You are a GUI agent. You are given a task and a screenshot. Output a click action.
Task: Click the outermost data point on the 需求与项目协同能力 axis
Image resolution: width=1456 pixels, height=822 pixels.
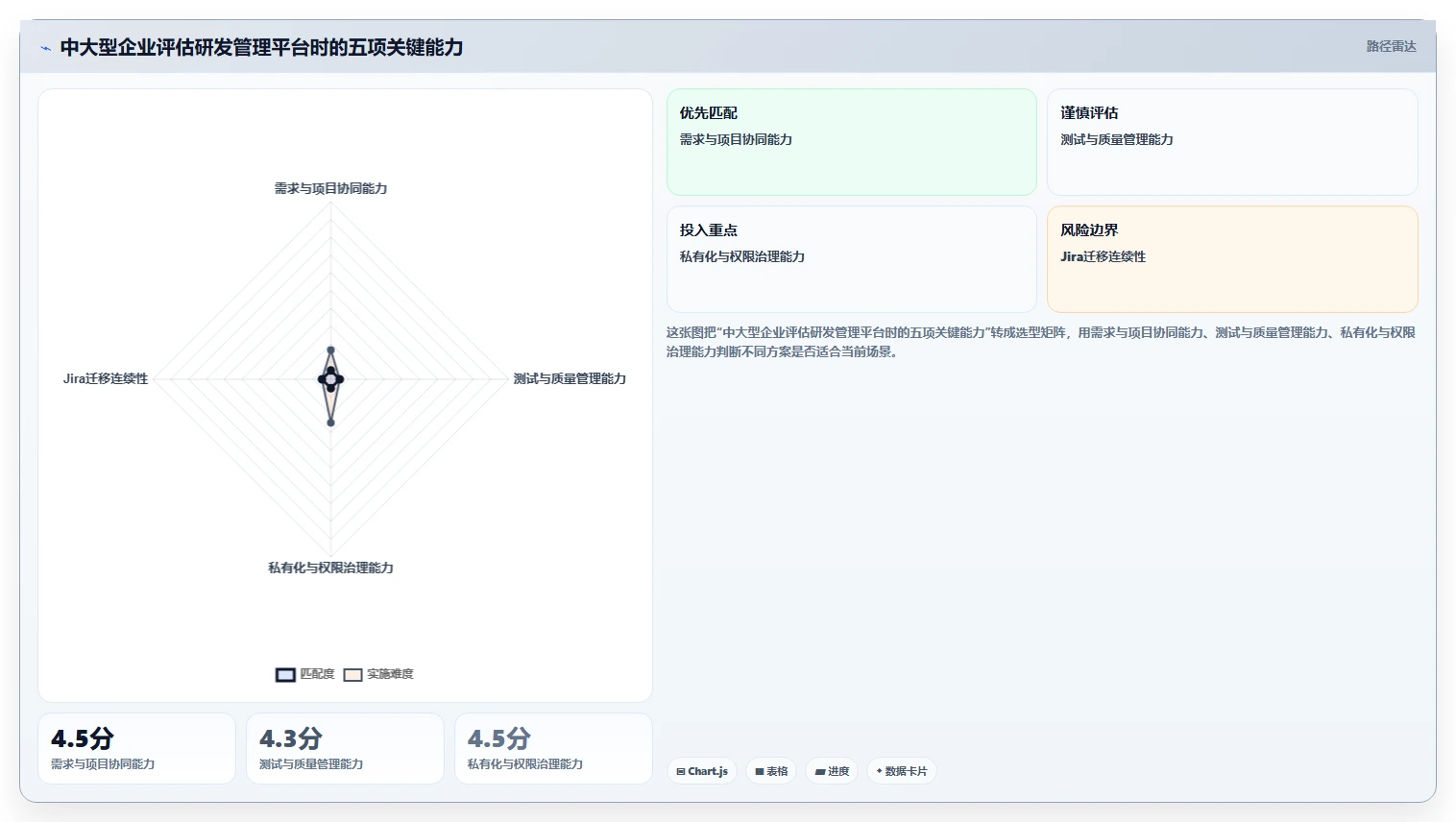point(330,351)
